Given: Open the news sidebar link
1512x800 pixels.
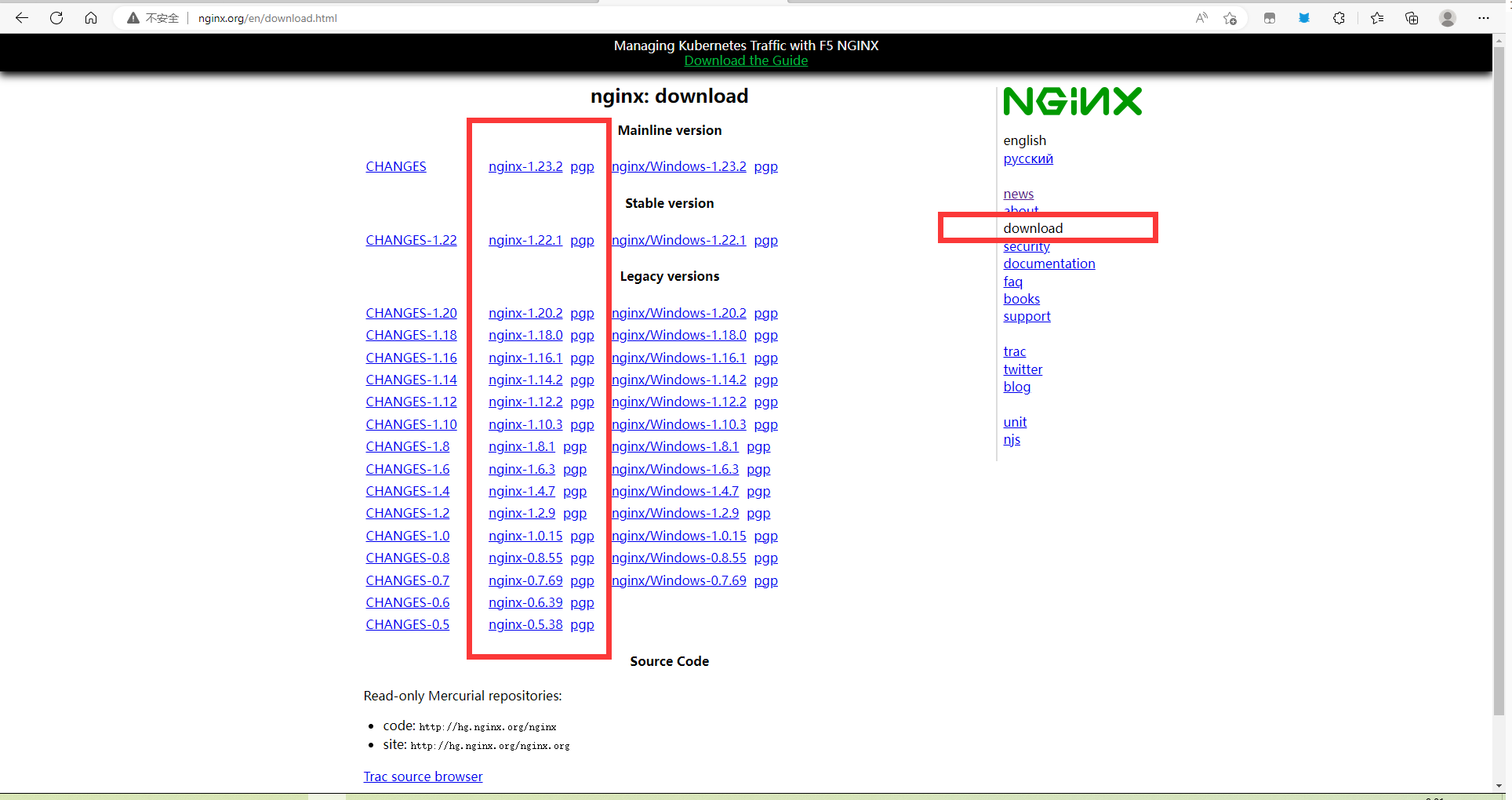Looking at the screenshot, I should [x=1019, y=194].
